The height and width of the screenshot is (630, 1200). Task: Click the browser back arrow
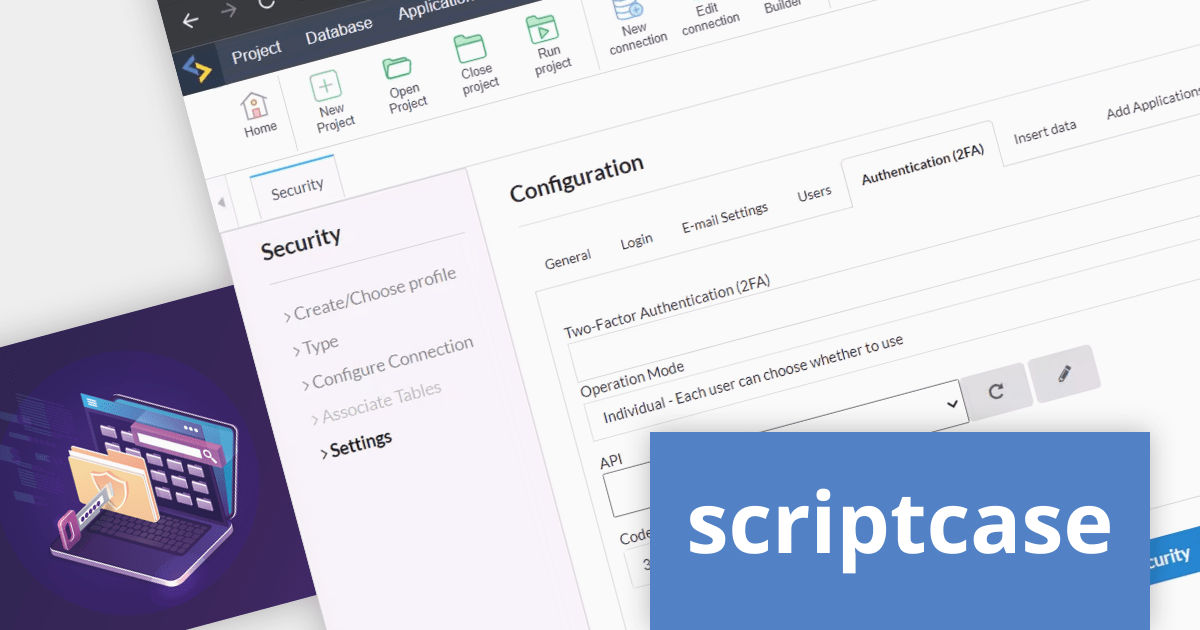point(190,21)
